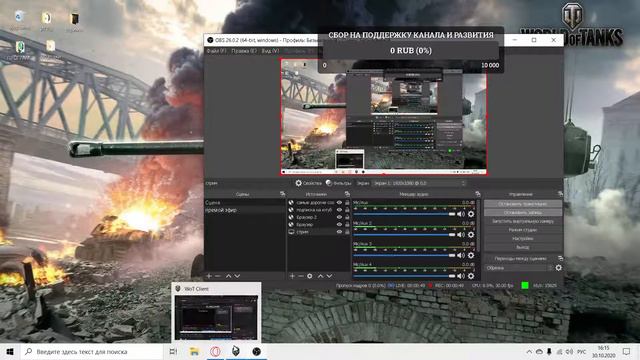Toggle the lock on 'Браузер 2' source
The width and height of the screenshot is (640, 360).
coord(347,217)
